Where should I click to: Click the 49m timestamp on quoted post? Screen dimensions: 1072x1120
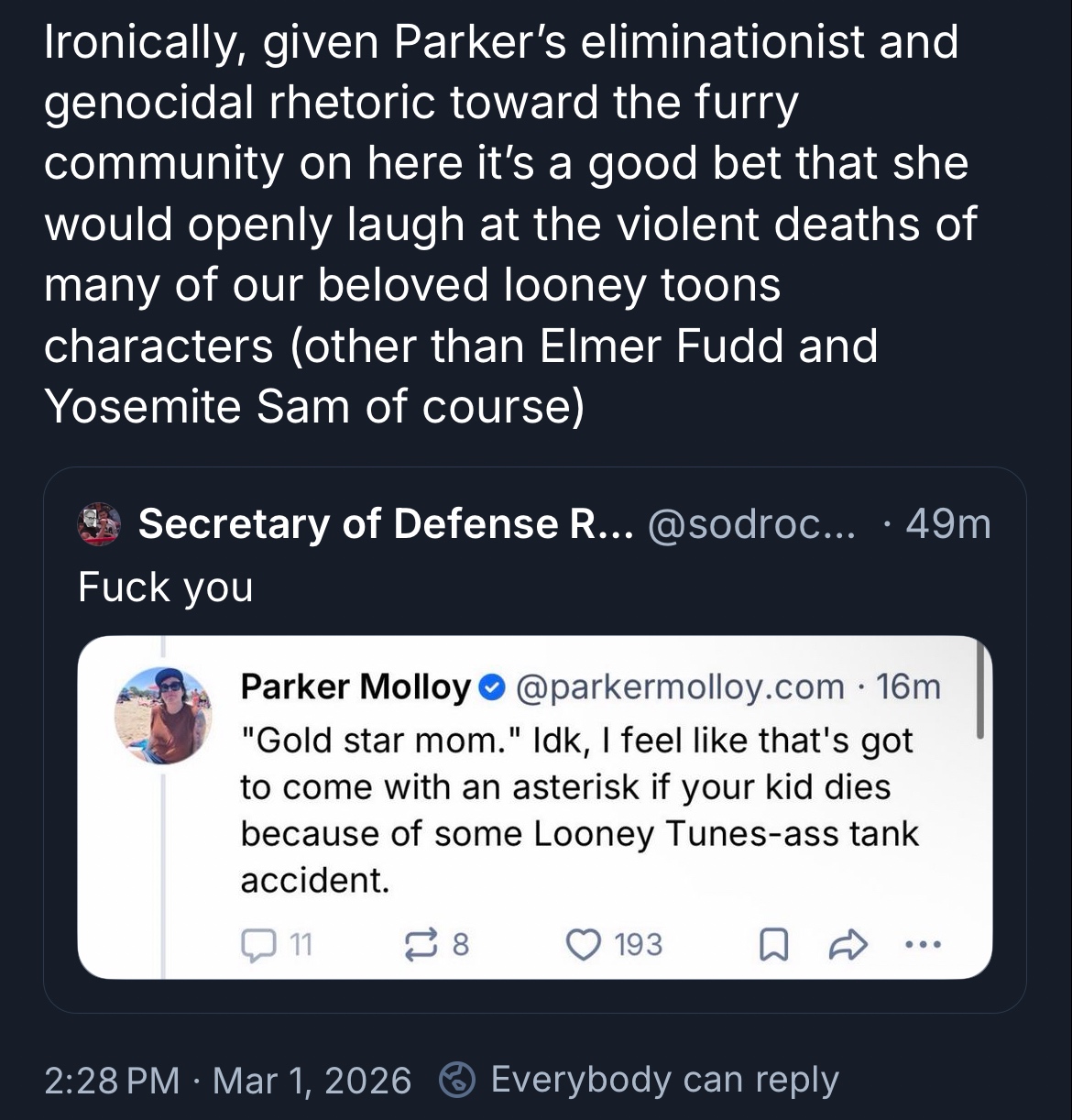[947, 524]
